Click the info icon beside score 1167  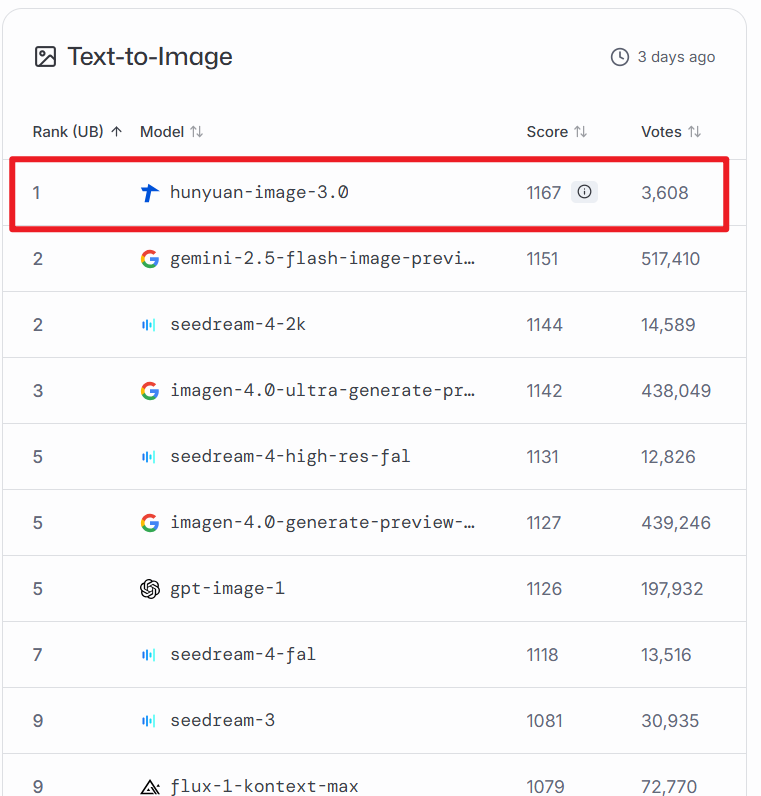tap(585, 192)
